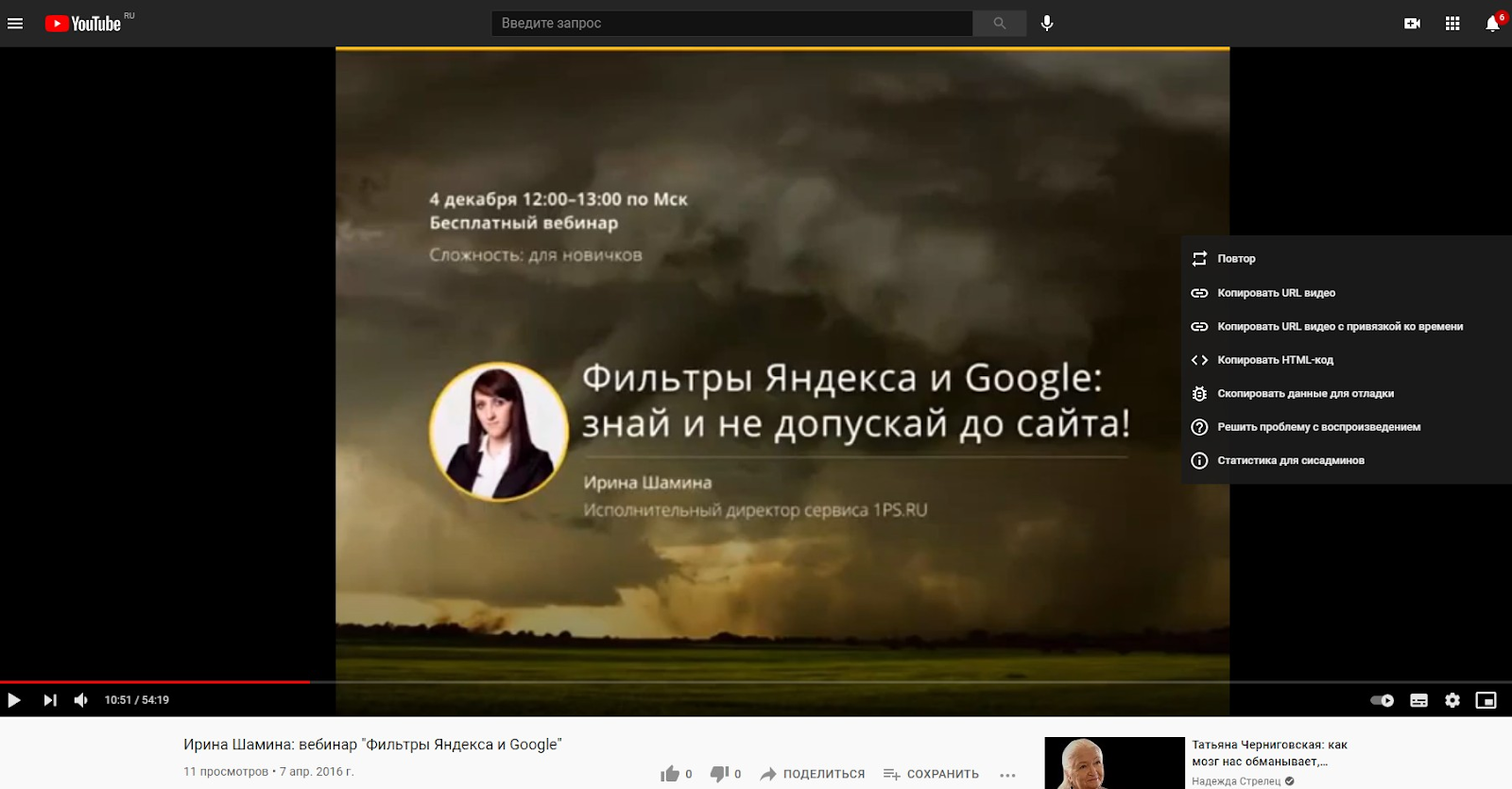
Task: Mute the video volume
Action: pos(81,700)
